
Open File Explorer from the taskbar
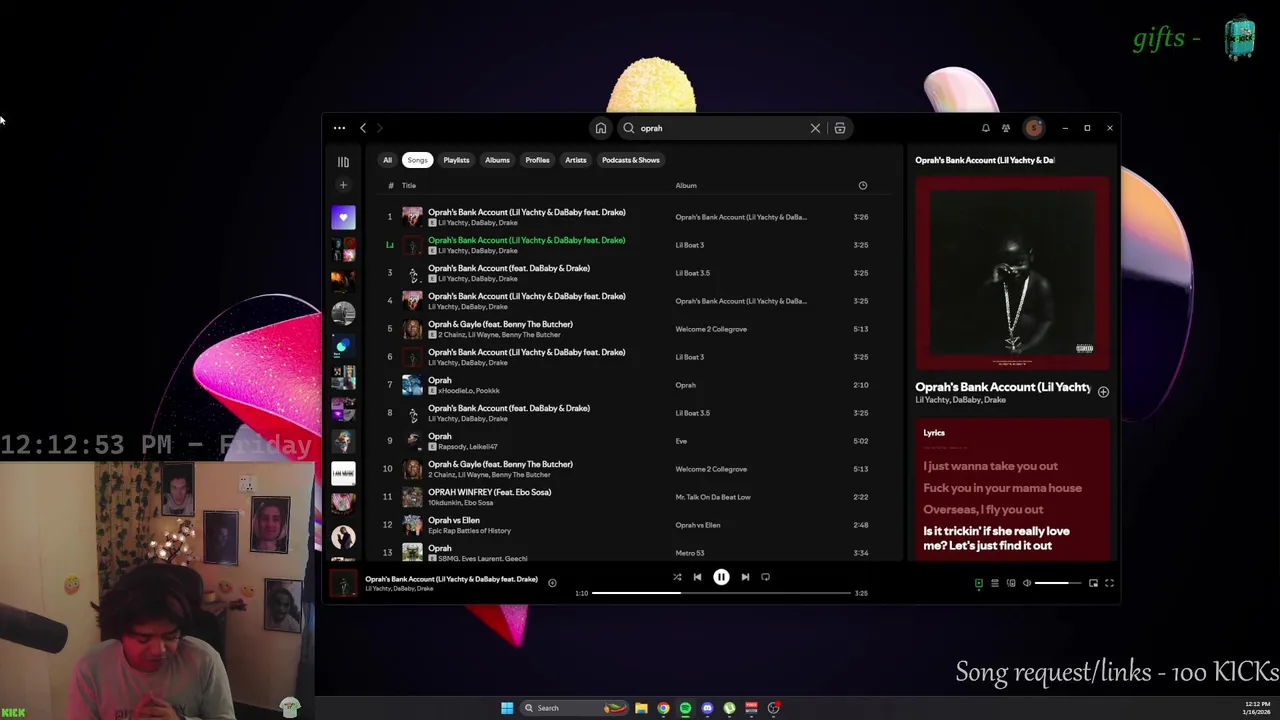[641, 708]
